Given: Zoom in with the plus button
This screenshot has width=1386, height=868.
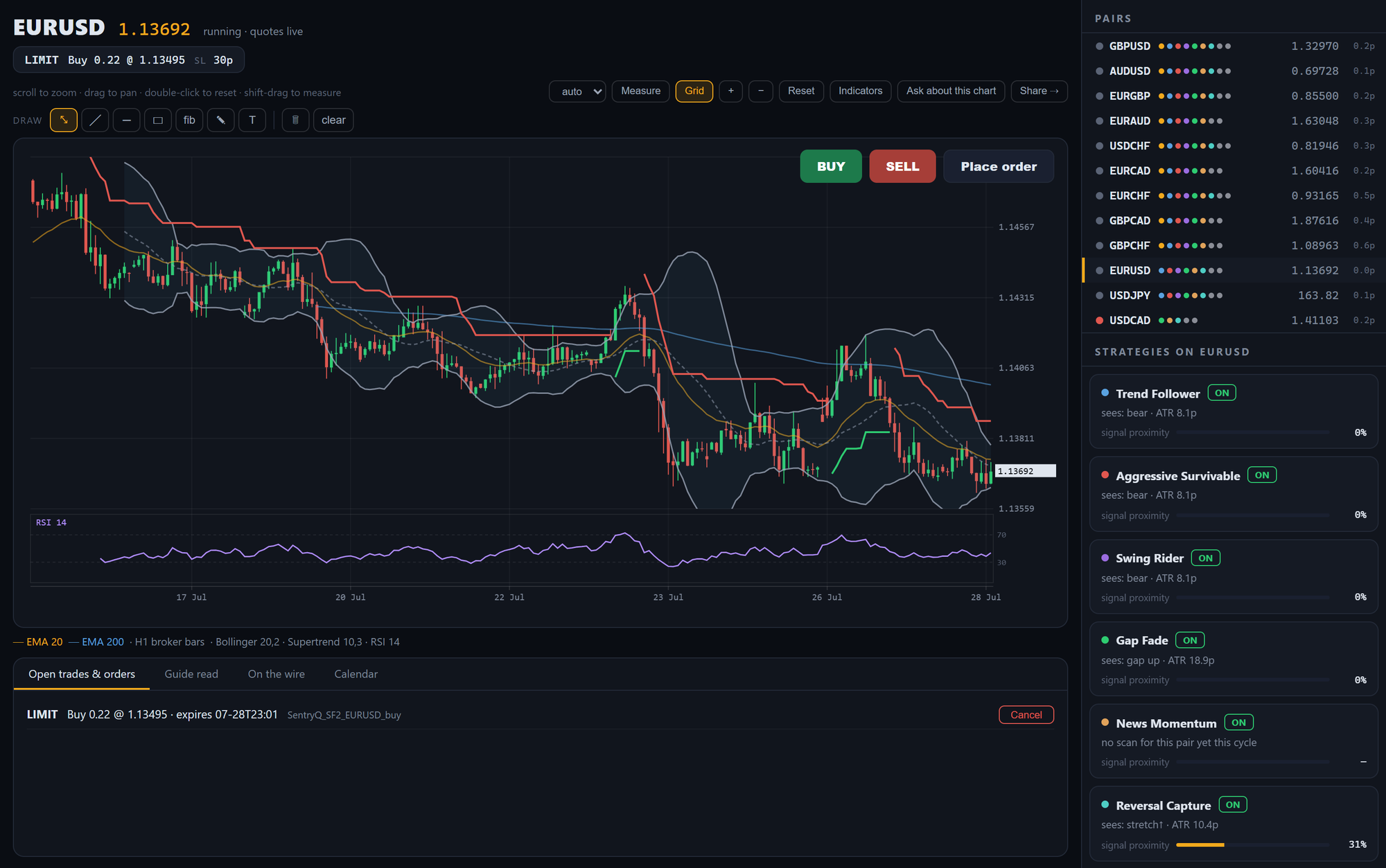Looking at the screenshot, I should 730,91.
